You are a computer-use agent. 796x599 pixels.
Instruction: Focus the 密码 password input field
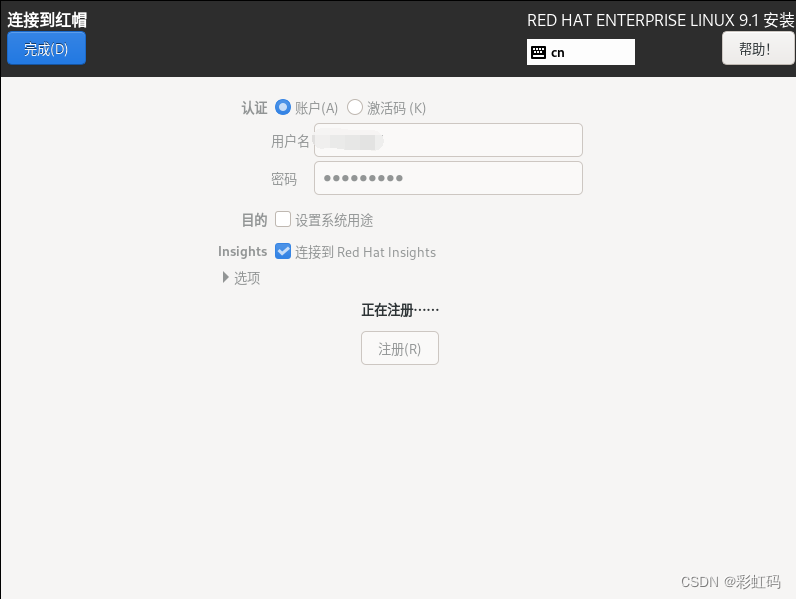click(x=448, y=178)
